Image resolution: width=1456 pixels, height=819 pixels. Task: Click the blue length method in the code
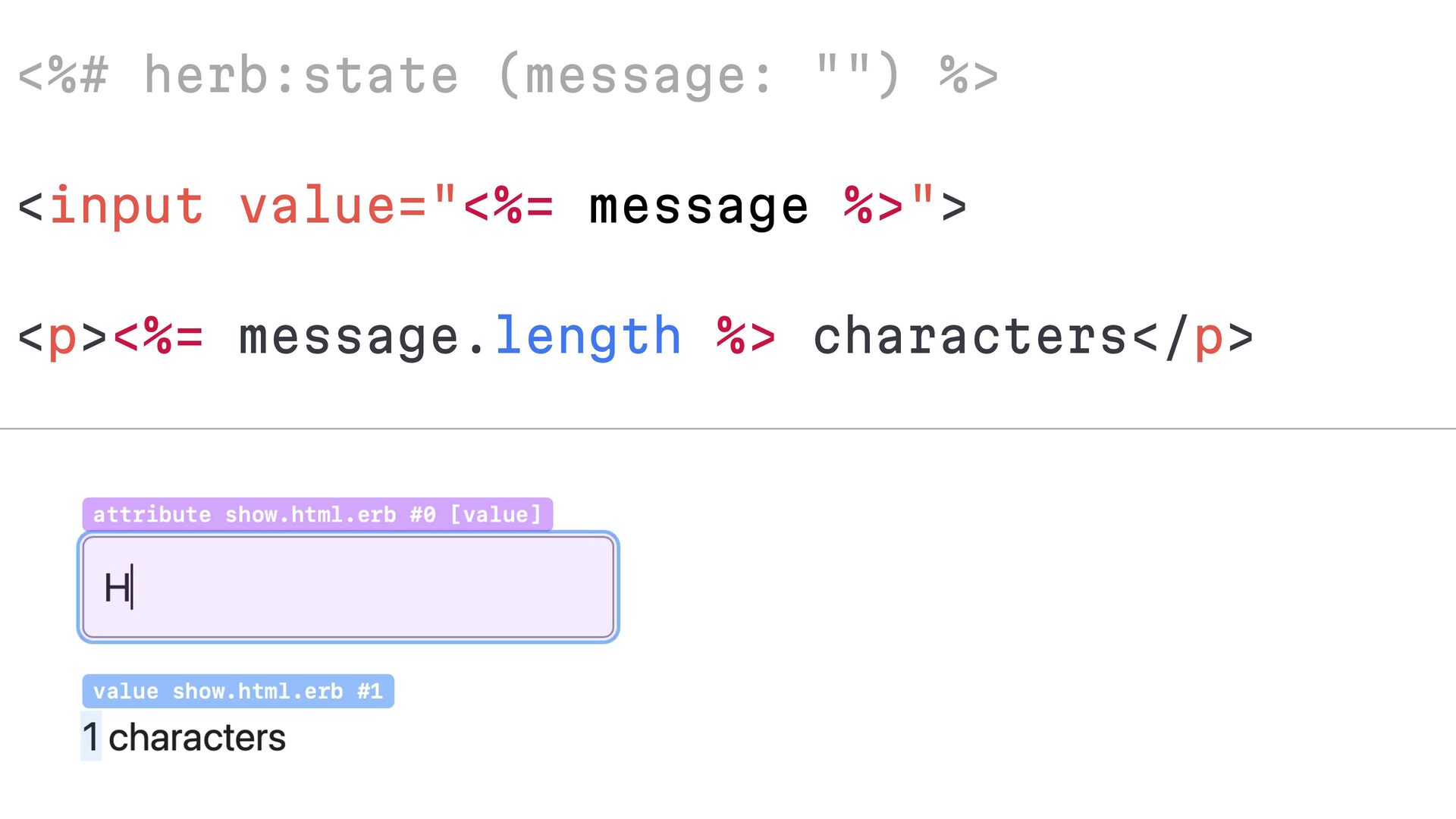[x=588, y=336]
